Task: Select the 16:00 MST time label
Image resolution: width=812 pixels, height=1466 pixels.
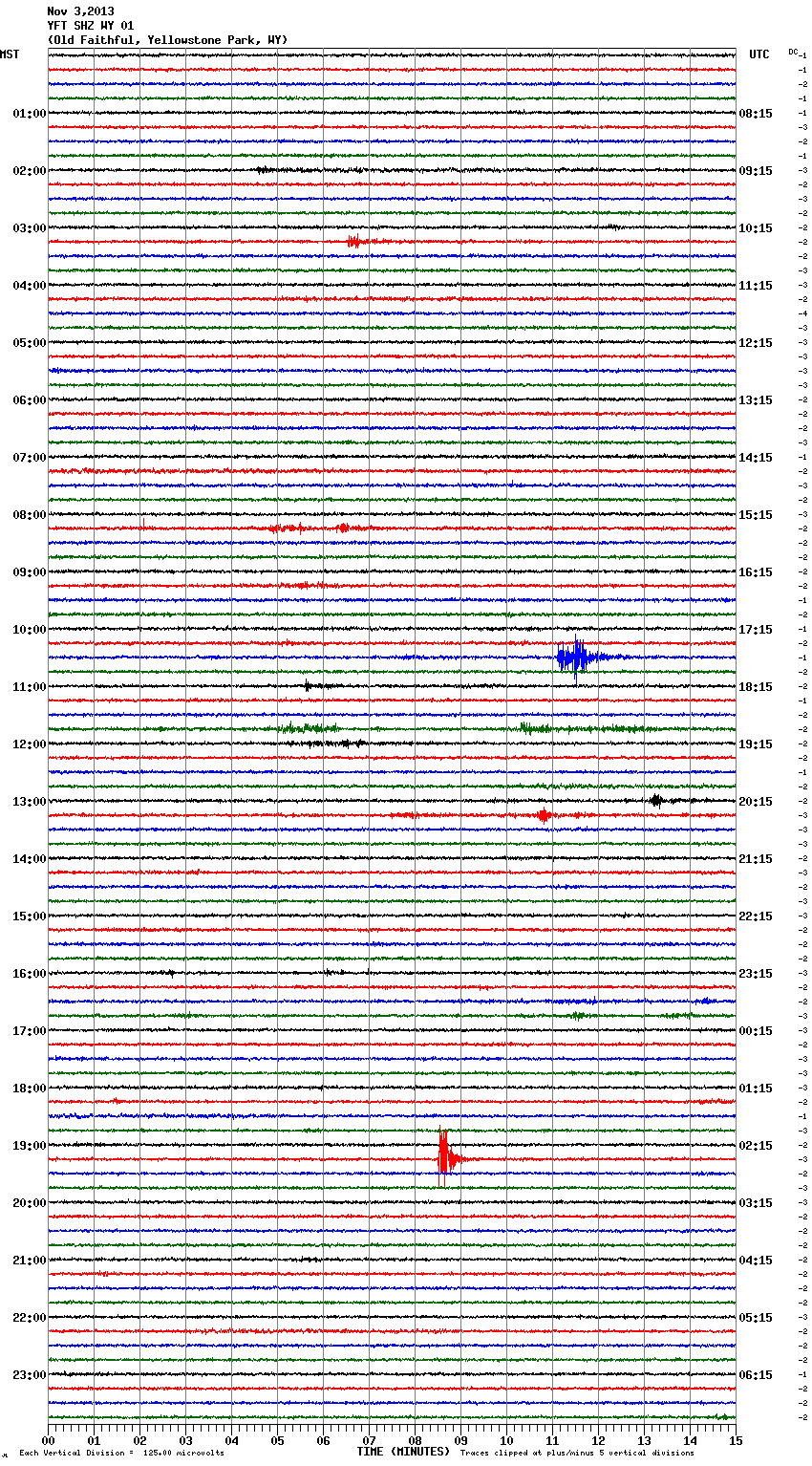Action: [x=30, y=974]
